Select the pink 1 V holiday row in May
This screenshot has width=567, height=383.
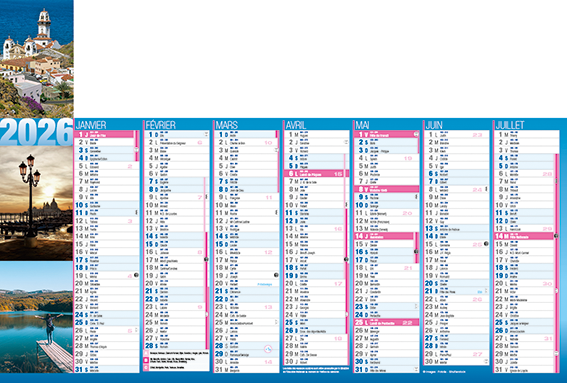point(387,134)
